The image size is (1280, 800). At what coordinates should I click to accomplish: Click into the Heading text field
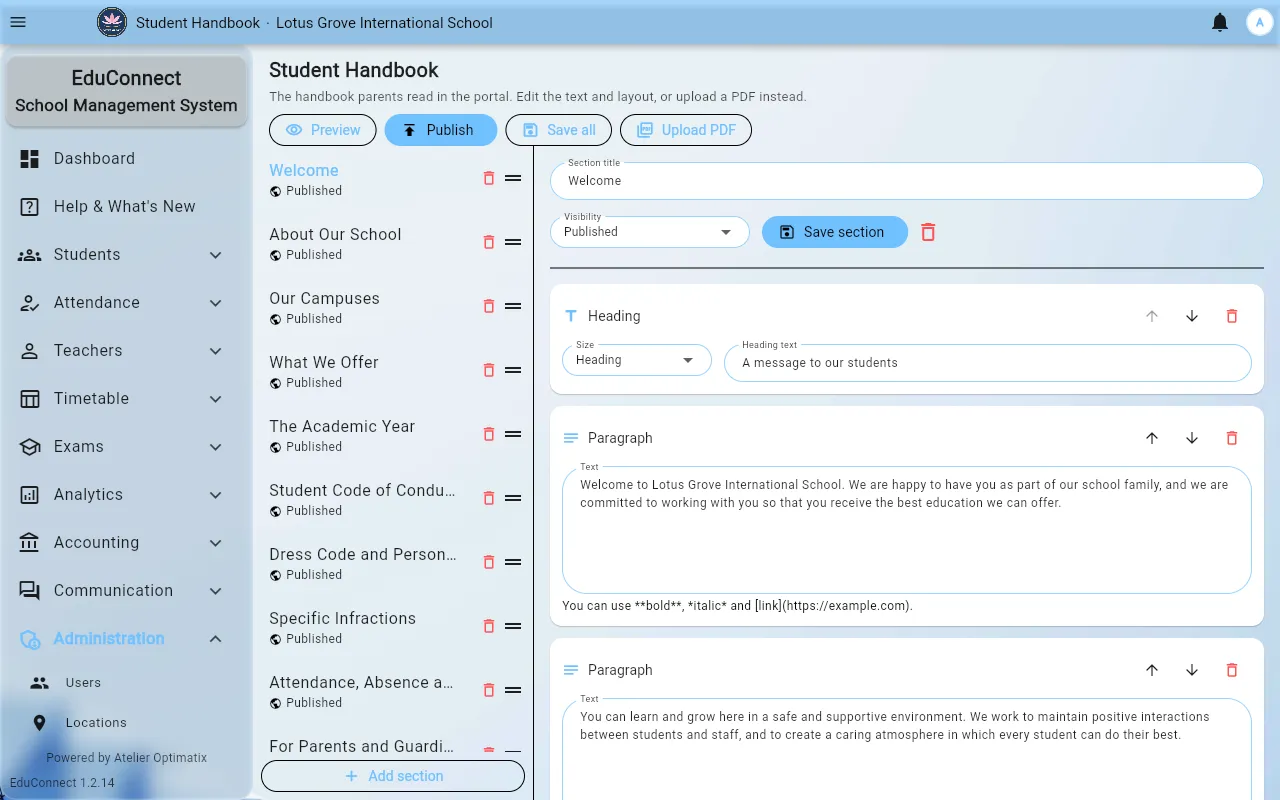click(x=988, y=363)
